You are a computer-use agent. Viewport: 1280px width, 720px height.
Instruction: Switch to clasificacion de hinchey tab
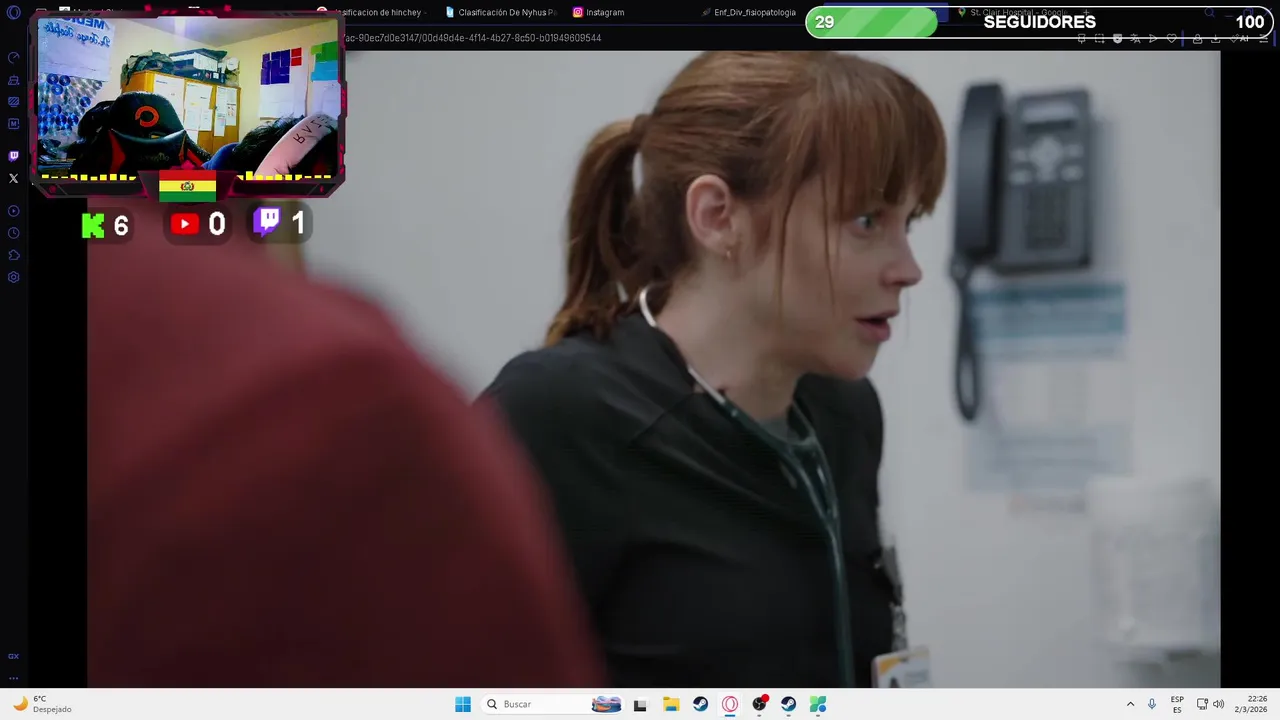click(x=372, y=12)
